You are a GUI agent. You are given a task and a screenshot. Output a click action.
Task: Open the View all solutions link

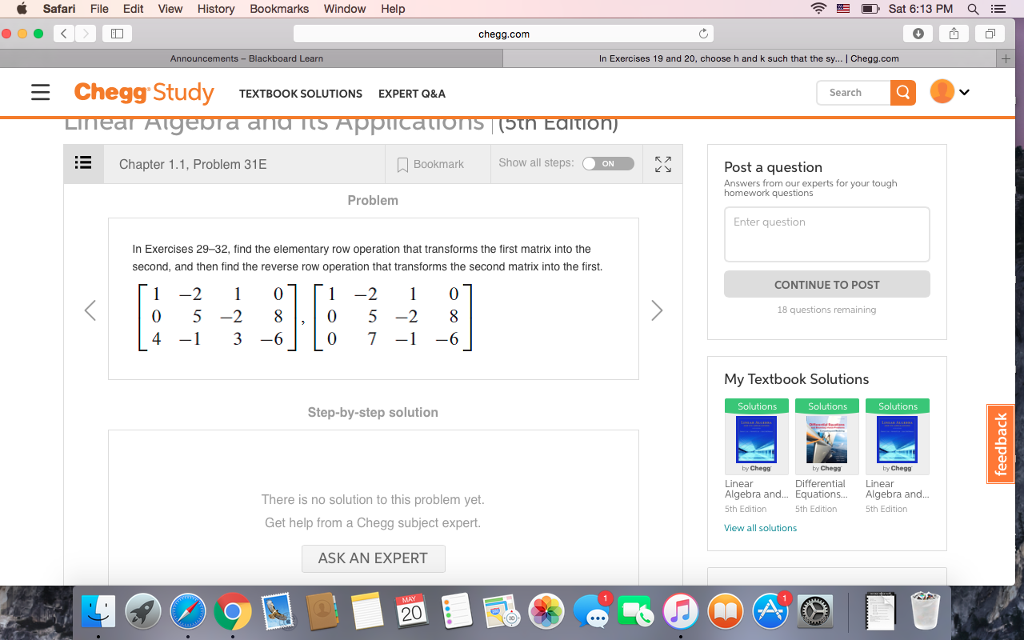(x=760, y=527)
